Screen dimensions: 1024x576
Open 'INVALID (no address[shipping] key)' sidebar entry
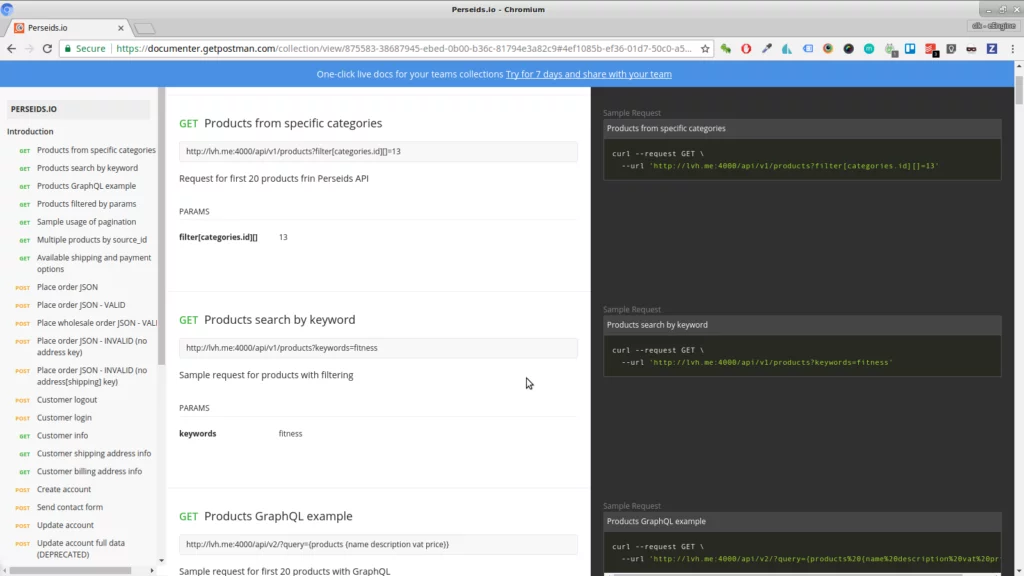(91, 376)
